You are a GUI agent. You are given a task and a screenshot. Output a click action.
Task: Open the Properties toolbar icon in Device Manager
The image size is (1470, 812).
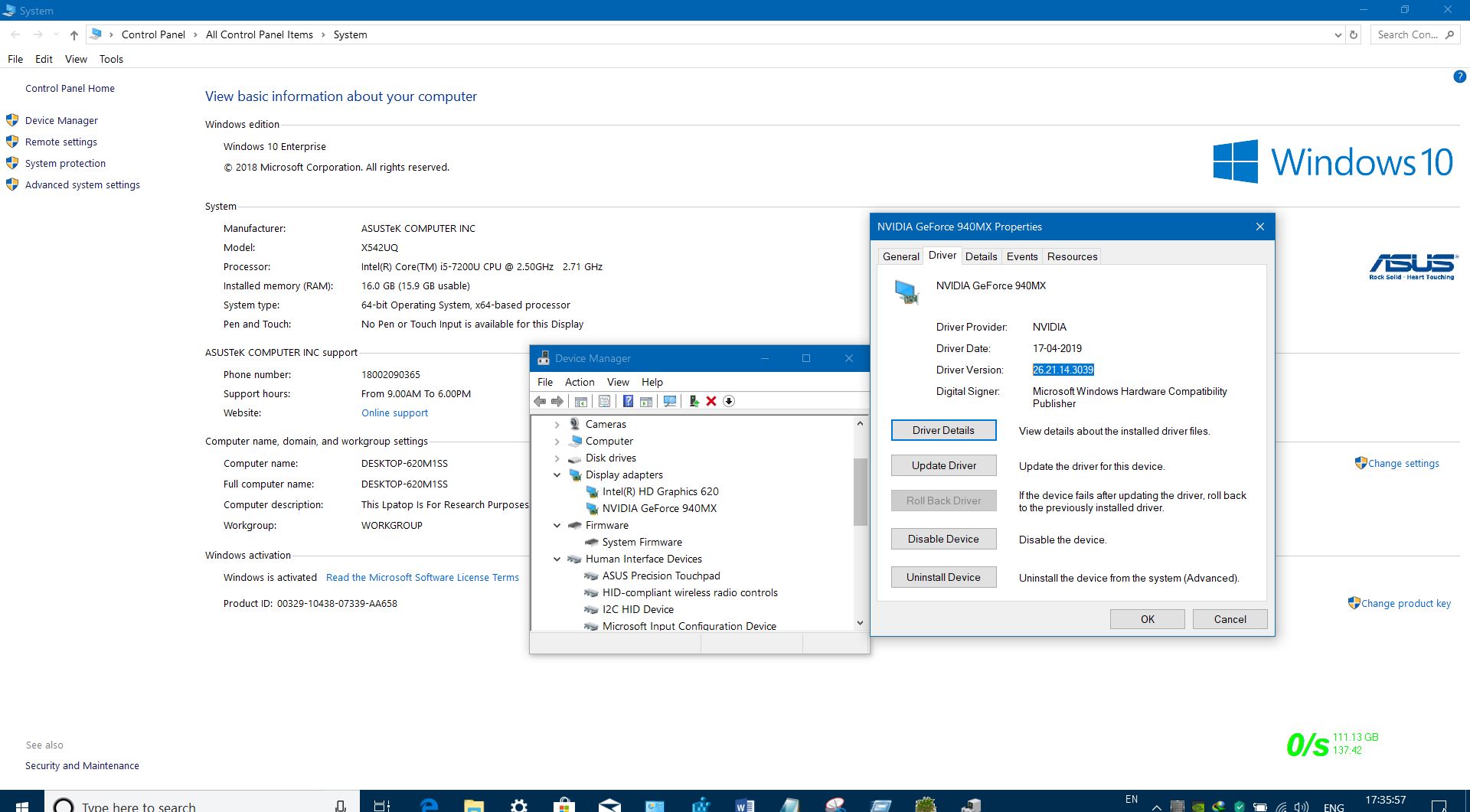[604, 401]
